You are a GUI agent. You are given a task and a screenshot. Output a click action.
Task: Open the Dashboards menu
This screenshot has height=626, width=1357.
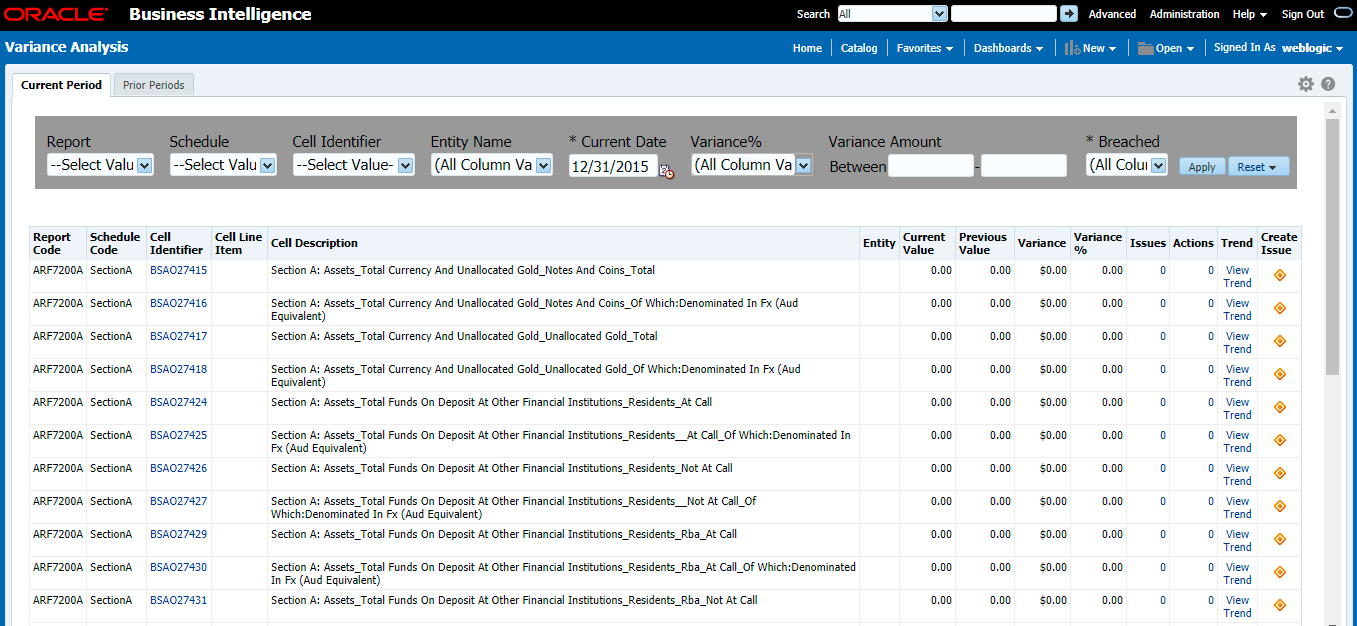pos(1008,47)
